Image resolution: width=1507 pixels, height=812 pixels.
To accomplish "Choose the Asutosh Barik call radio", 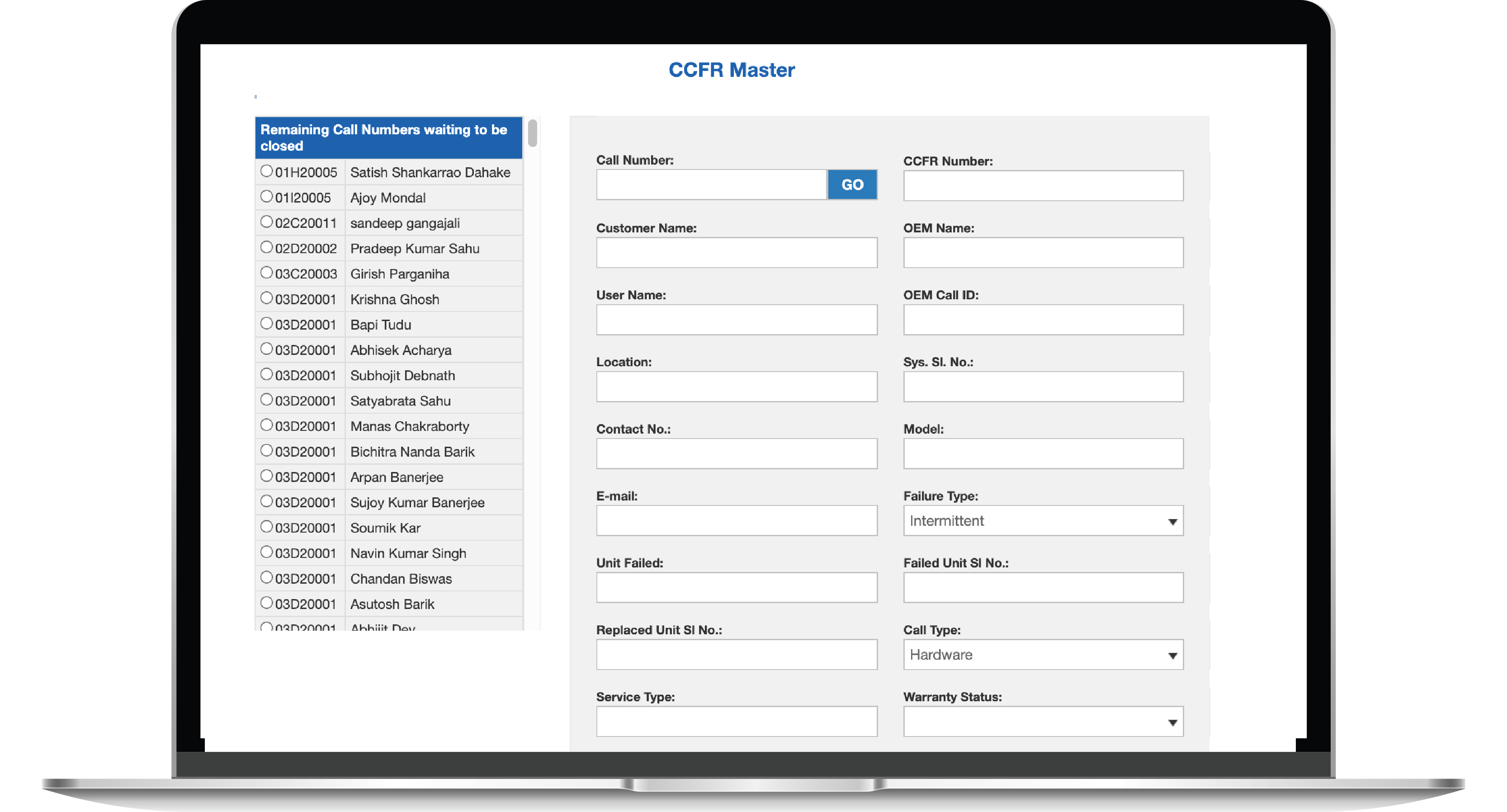I will click(266, 603).
